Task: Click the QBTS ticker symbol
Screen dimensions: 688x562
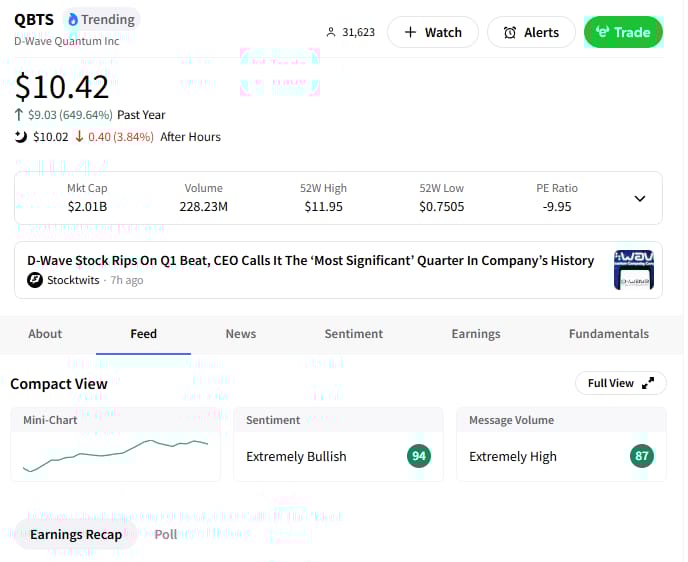Action: tap(34, 20)
